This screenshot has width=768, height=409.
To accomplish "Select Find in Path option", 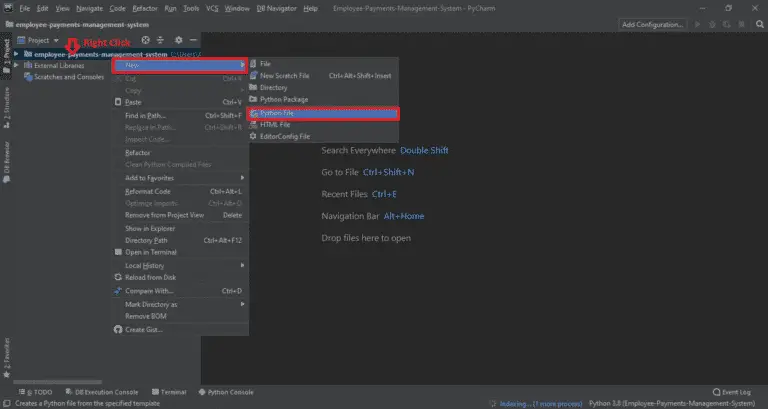I will coord(180,116).
